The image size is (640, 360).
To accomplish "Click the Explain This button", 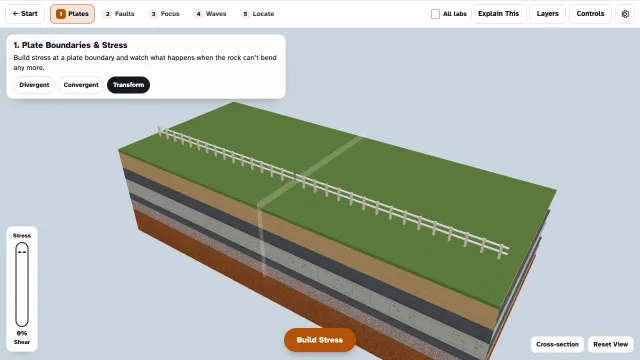I will [x=498, y=14].
